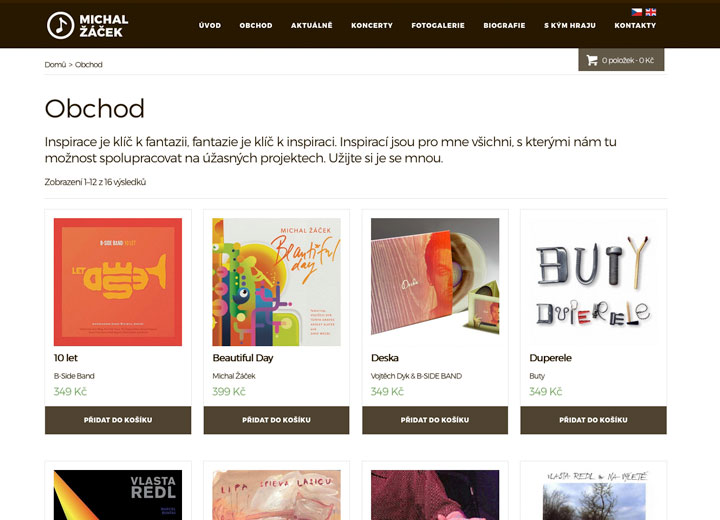
Task: Add Beautiful Day to cart
Action: coord(276,420)
